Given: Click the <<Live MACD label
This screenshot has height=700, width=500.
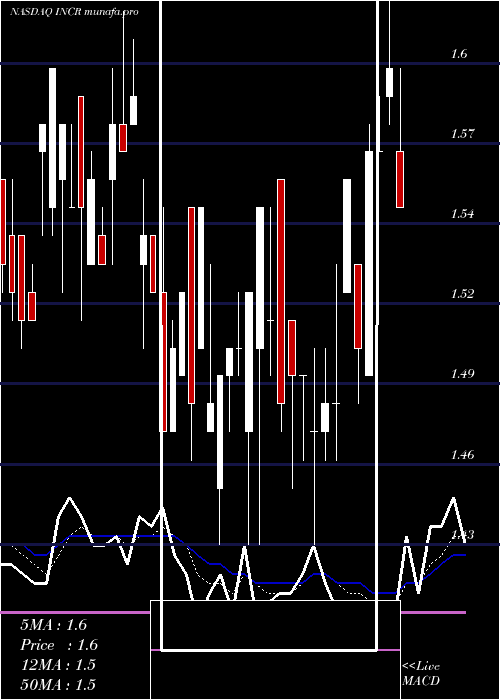Looking at the screenshot, I should (x=421, y=674).
